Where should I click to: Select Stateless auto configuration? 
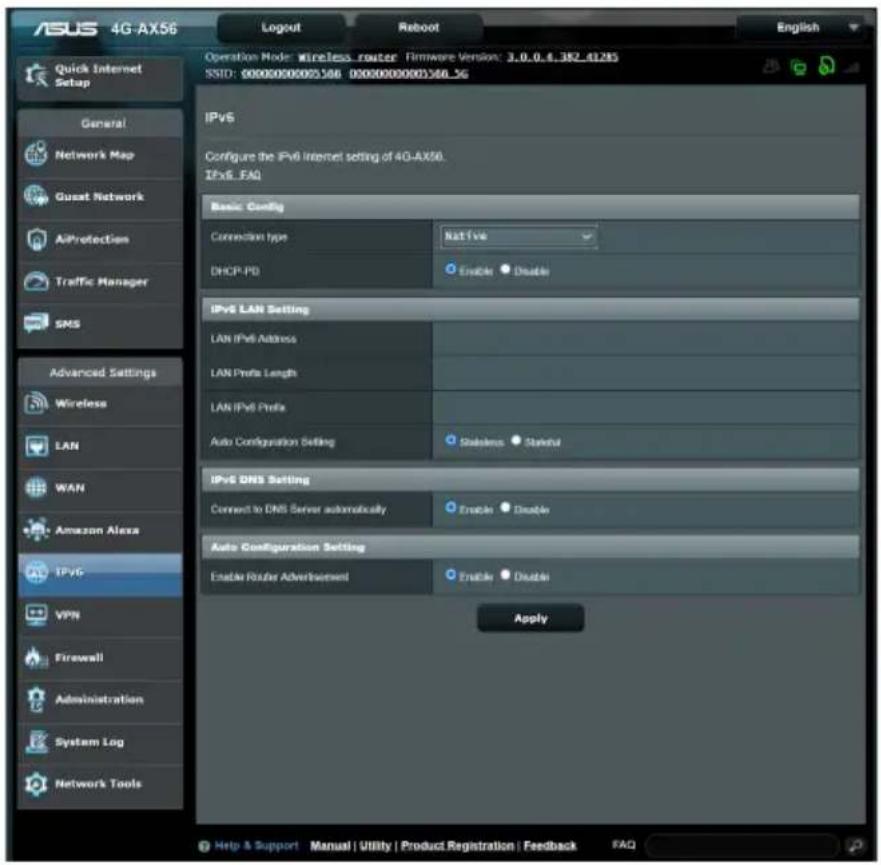(x=450, y=440)
